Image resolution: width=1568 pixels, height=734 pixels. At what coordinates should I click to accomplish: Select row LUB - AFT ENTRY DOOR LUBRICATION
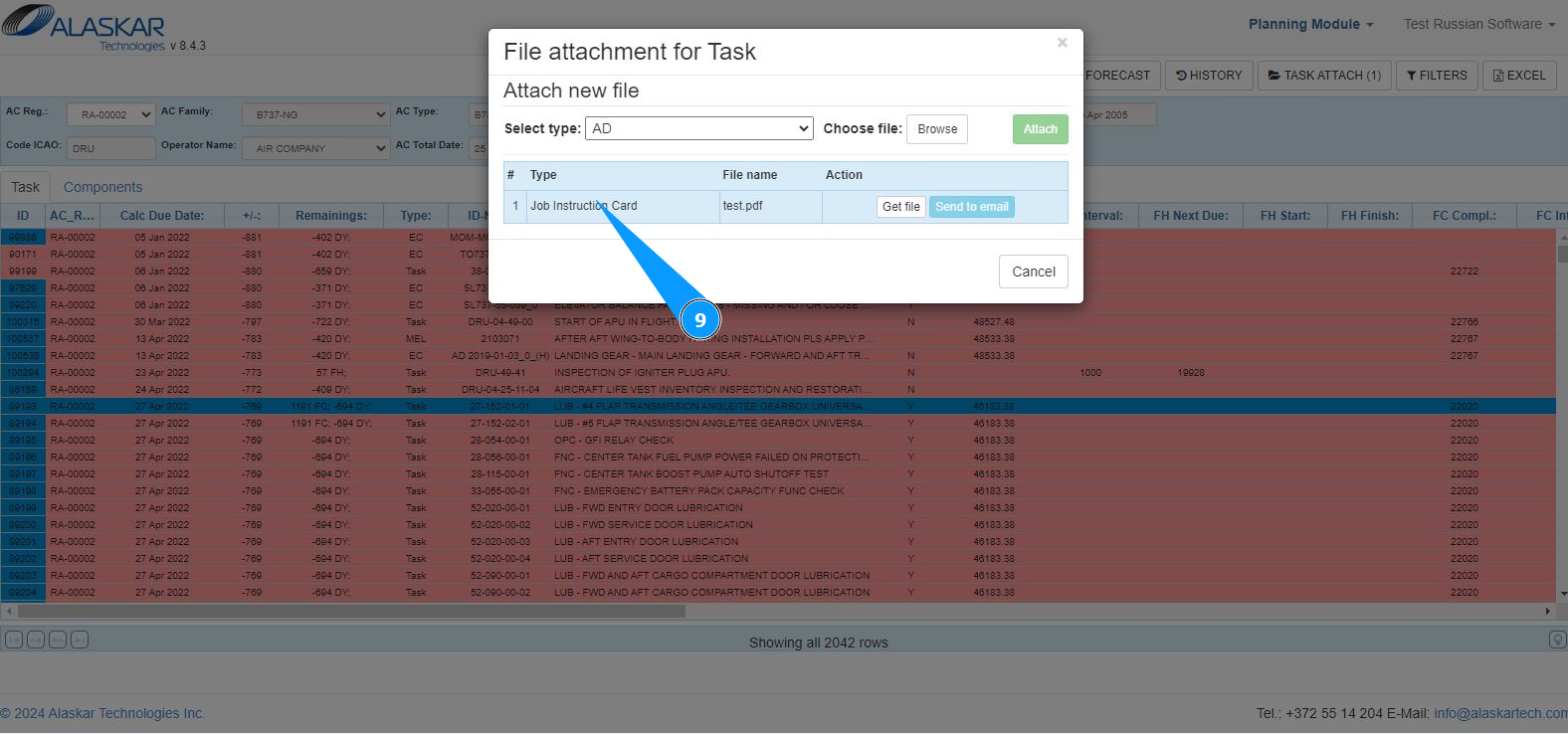(x=778, y=541)
